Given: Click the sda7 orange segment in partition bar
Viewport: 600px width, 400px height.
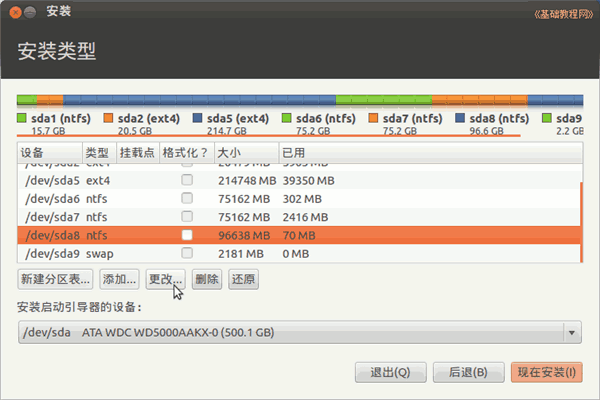Looking at the screenshot, I should point(480,100).
